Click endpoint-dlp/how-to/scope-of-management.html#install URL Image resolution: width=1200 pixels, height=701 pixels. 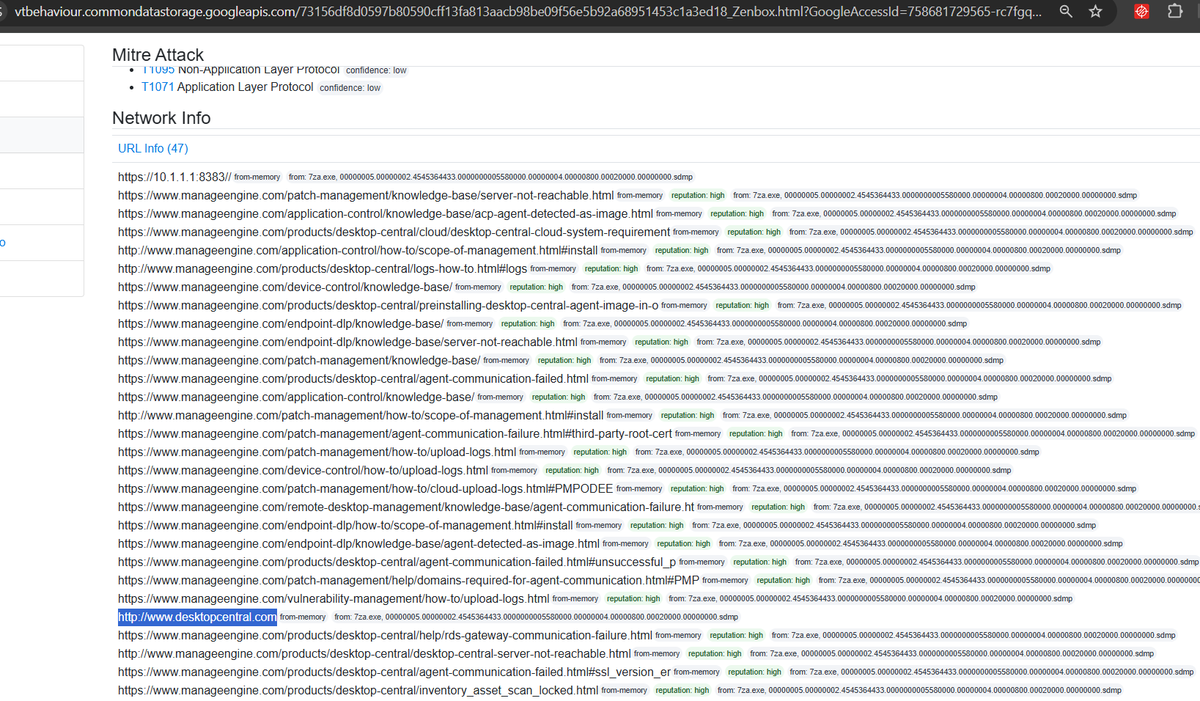click(345, 525)
